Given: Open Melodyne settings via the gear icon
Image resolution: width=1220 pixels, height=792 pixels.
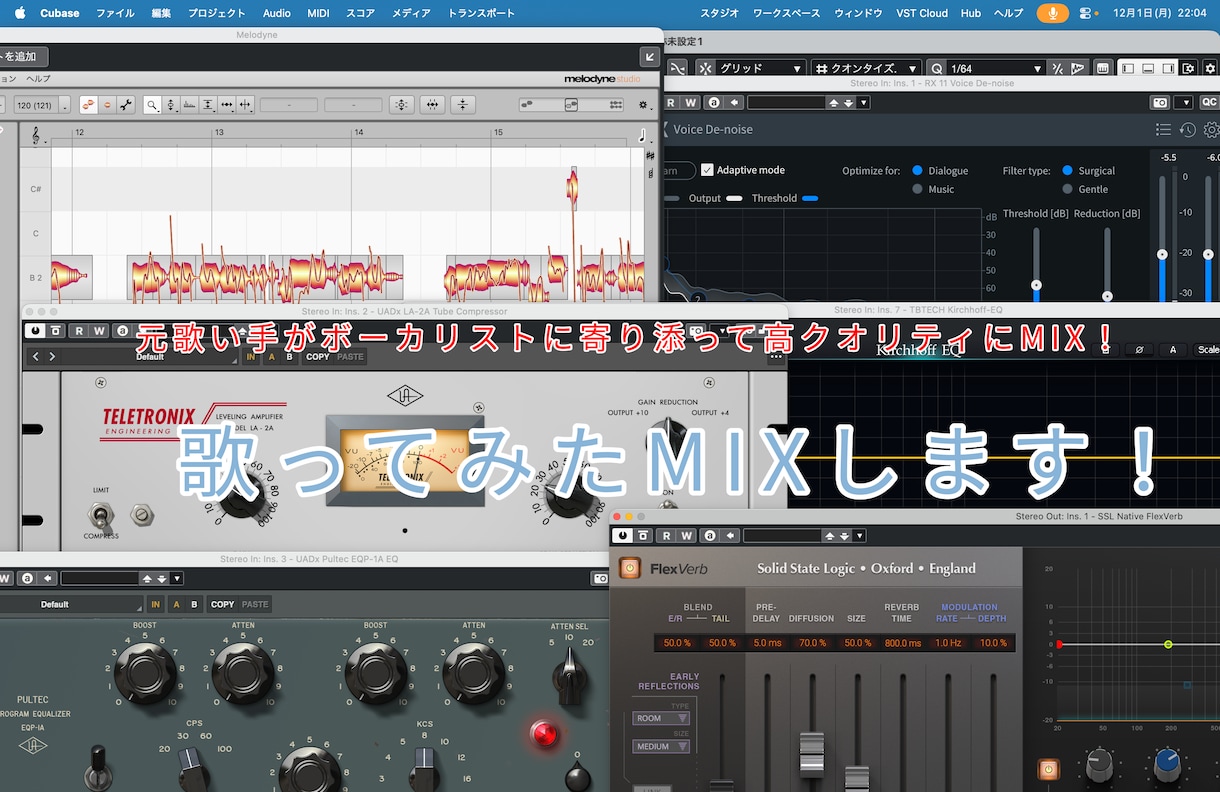Looking at the screenshot, I should tap(643, 105).
